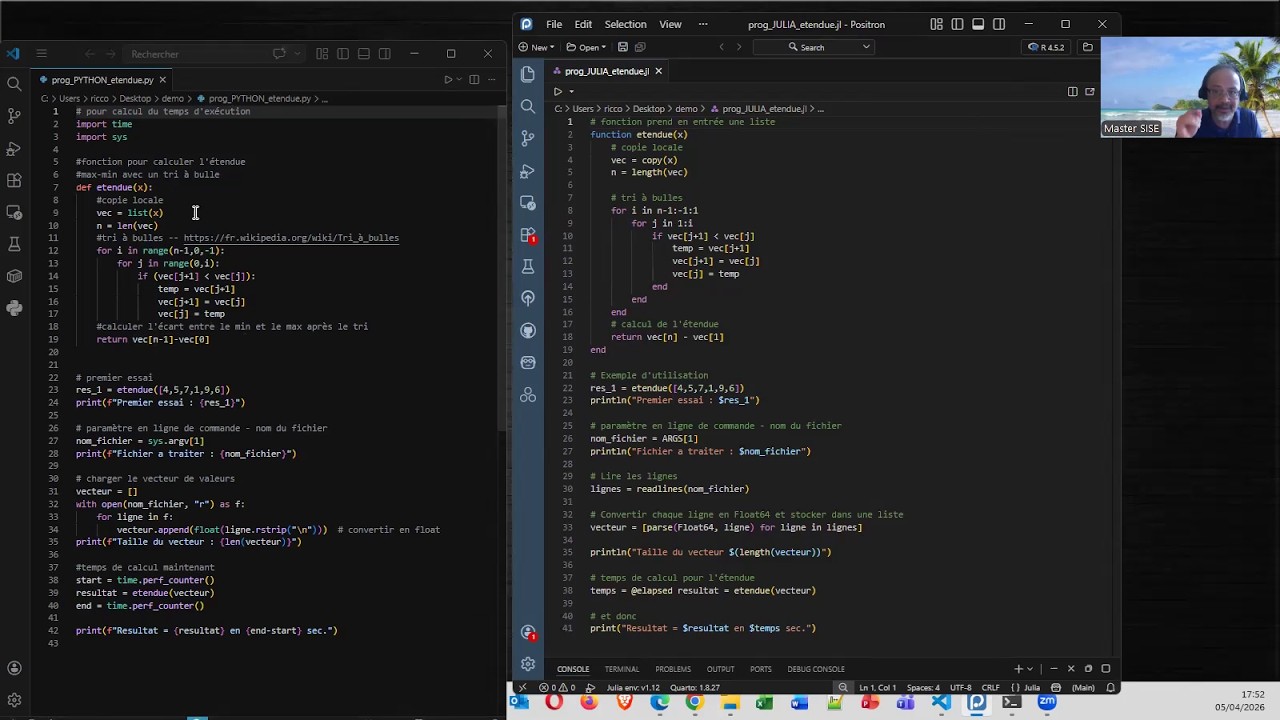Open the Extensions view in Positron
Image resolution: width=1280 pixels, height=720 pixels.
pyautogui.click(x=528, y=234)
